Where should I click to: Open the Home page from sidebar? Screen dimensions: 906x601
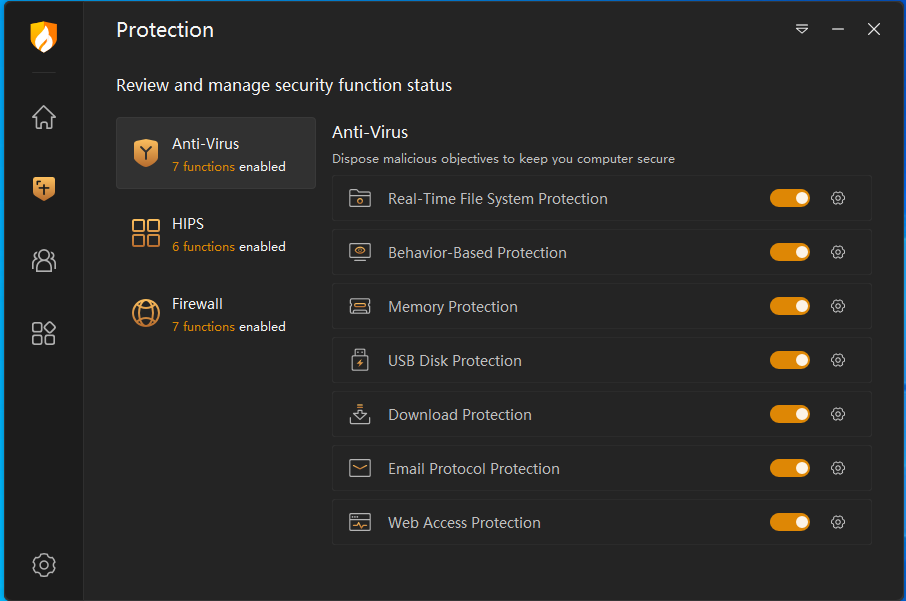pos(43,117)
